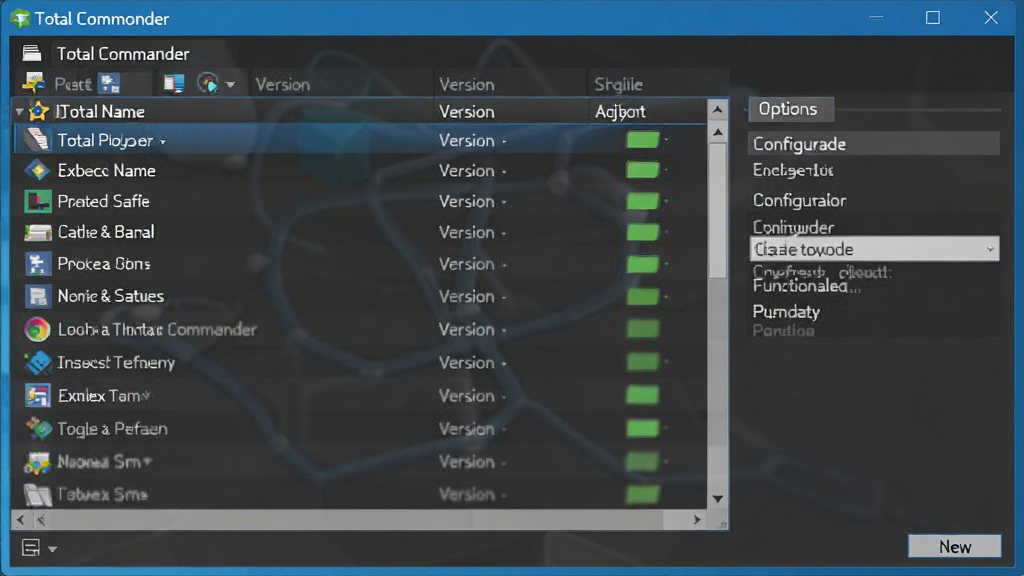The height and width of the screenshot is (576, 1024).
Task: Open Version dropdown in Prated Saffe row
Action: pyautogui.click(x=504, y=202)
